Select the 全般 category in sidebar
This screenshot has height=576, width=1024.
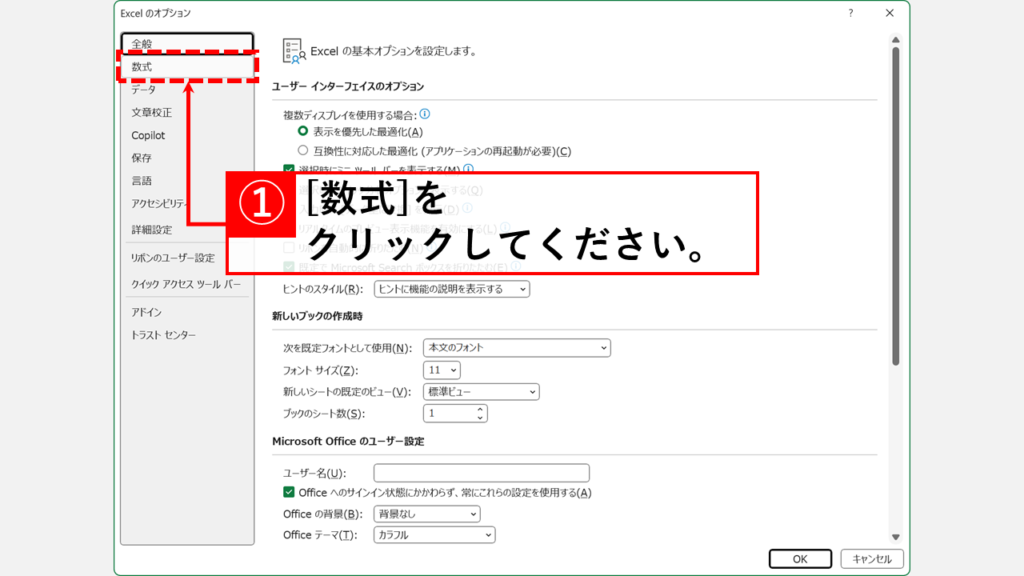click(187, 43)
